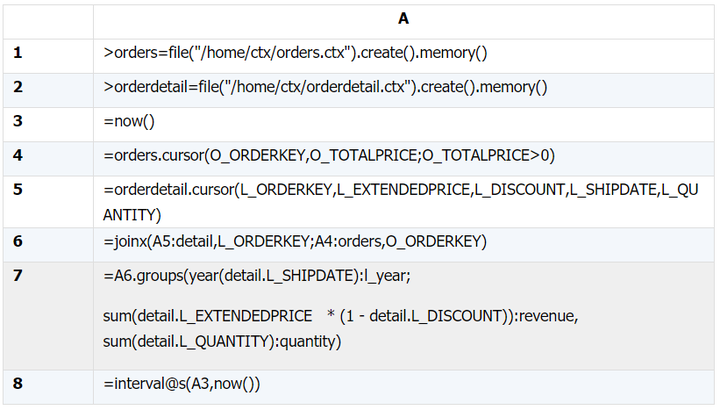This screenshot has height=410, width=720.
Task: Click the blank top-left corner cell
Action: click(48, 19)
